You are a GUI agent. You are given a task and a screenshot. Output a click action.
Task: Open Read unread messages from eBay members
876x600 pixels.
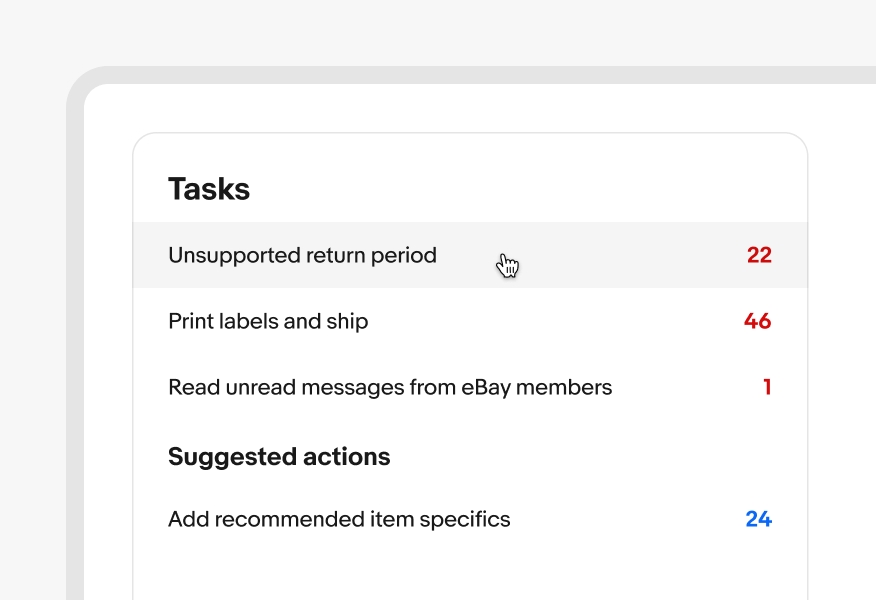tap(390, 387)
